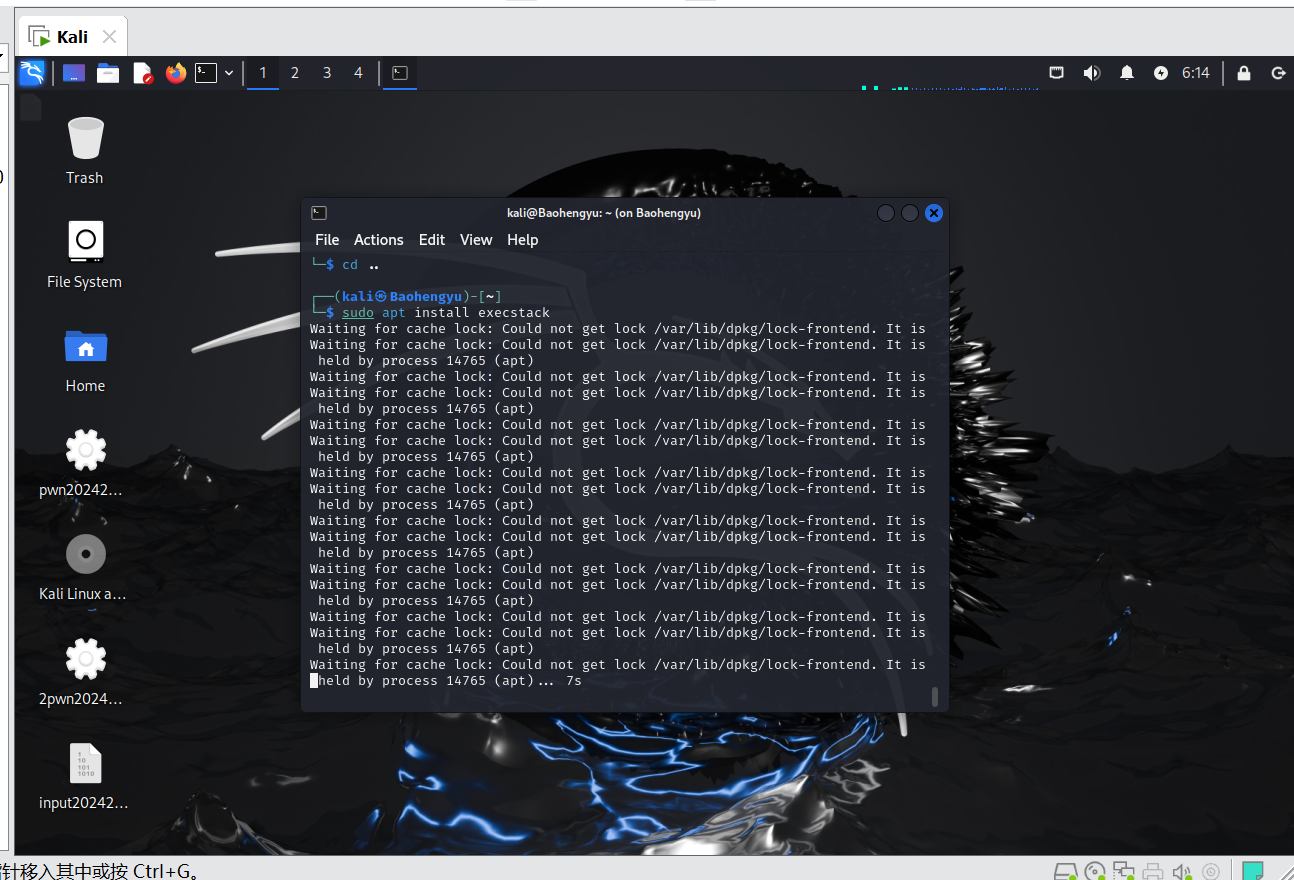
Task: Maximize the terminal window
Action: (909, 213)
